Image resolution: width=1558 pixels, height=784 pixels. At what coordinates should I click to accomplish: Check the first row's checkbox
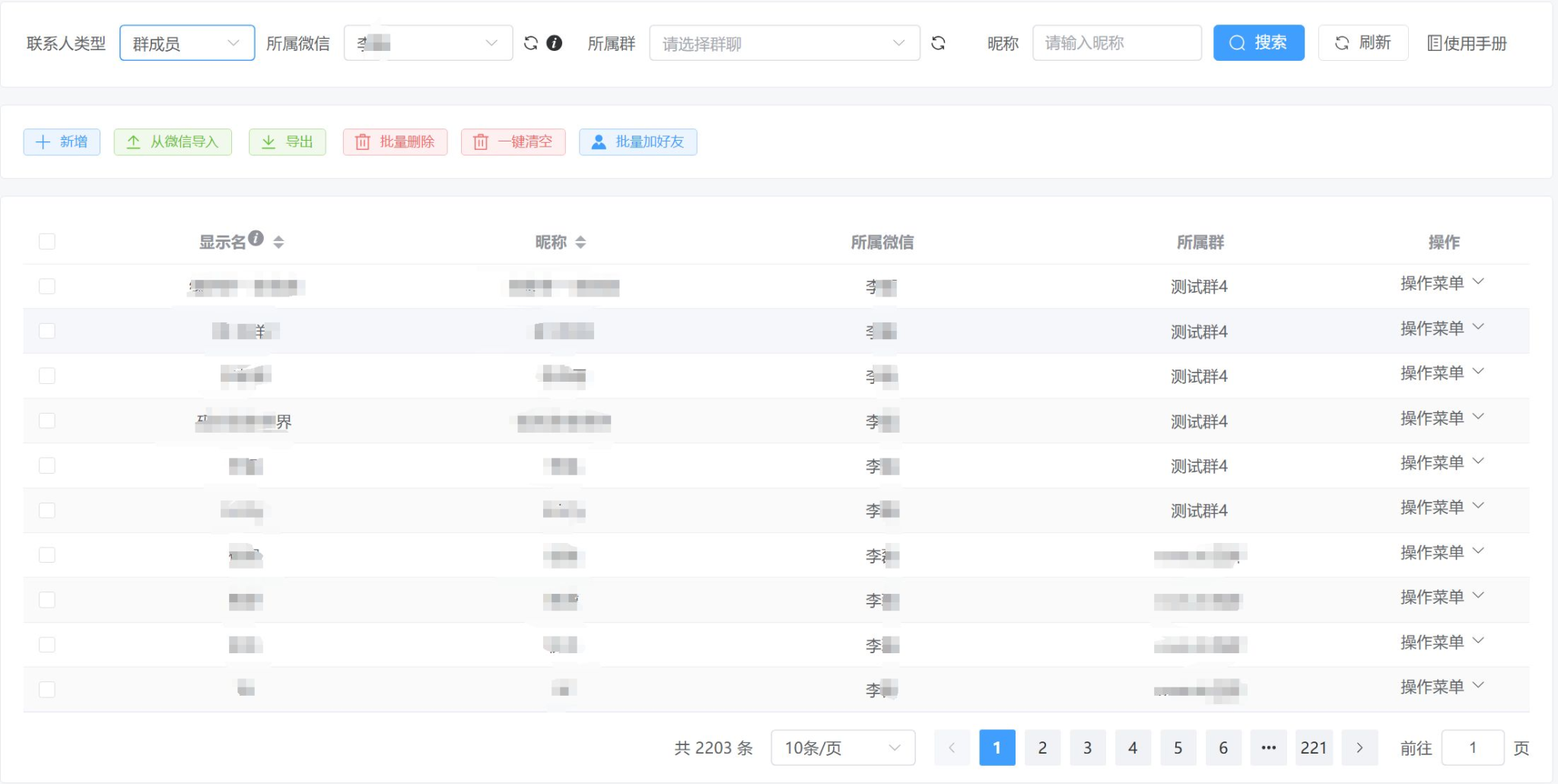[x=47, y=286]
